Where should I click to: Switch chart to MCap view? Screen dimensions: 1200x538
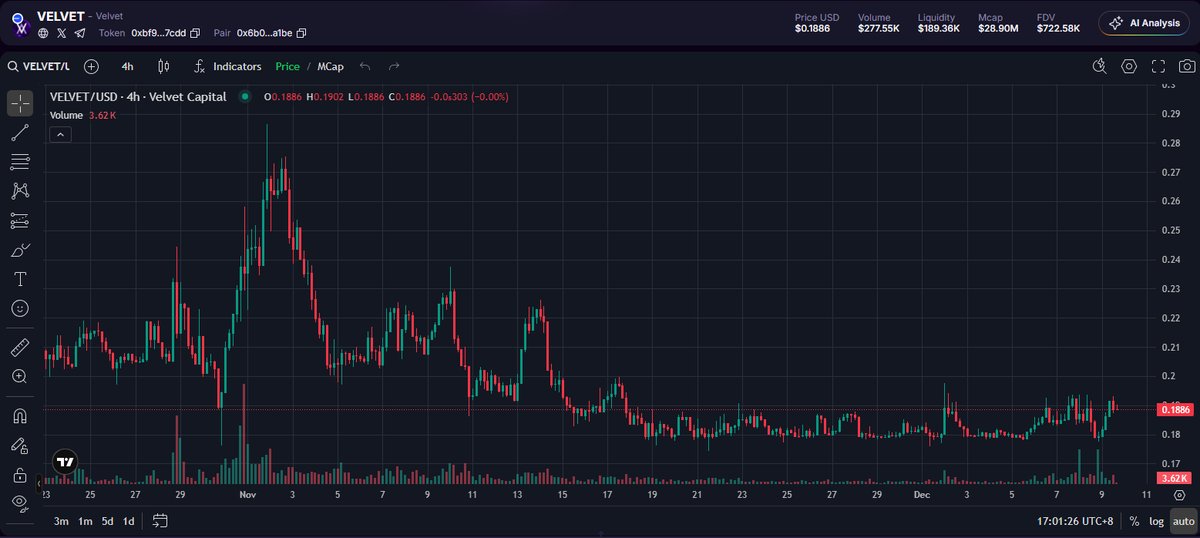(331, 66)
